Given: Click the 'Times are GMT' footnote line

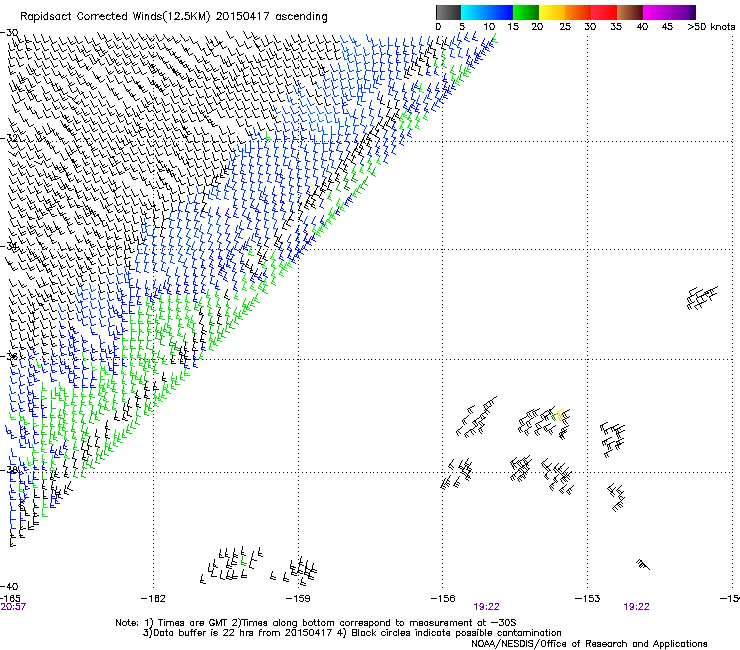Looking at the screenshot, I should click(315, 623).
